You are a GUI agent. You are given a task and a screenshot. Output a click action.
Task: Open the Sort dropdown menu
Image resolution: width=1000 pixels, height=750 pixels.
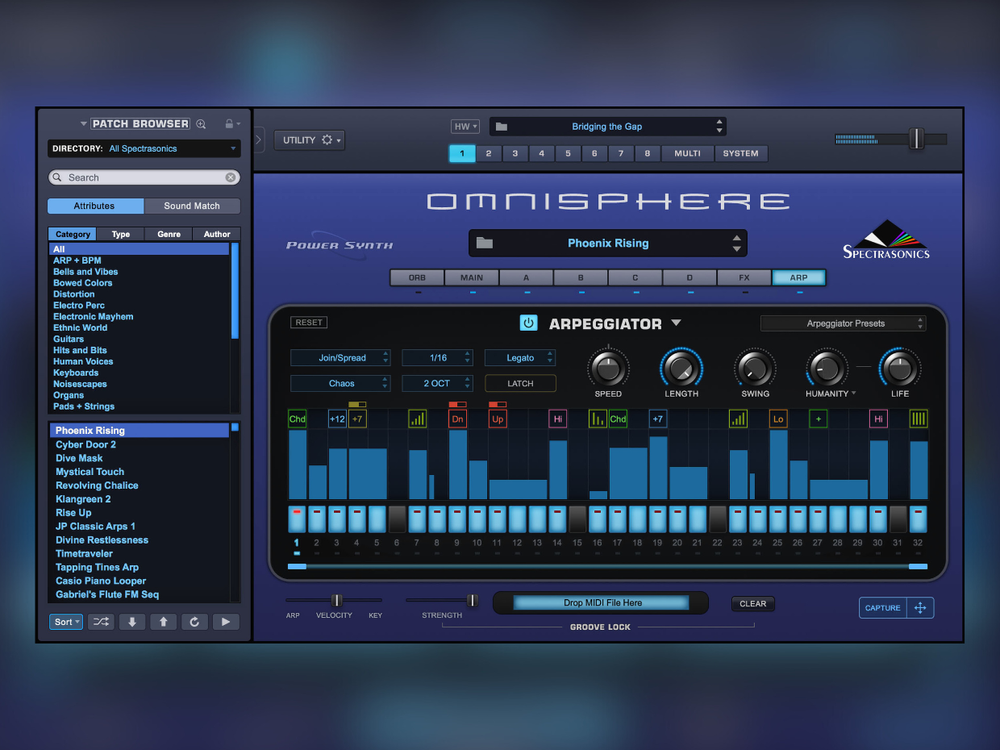pyautogui.click(x=66, y=622)
